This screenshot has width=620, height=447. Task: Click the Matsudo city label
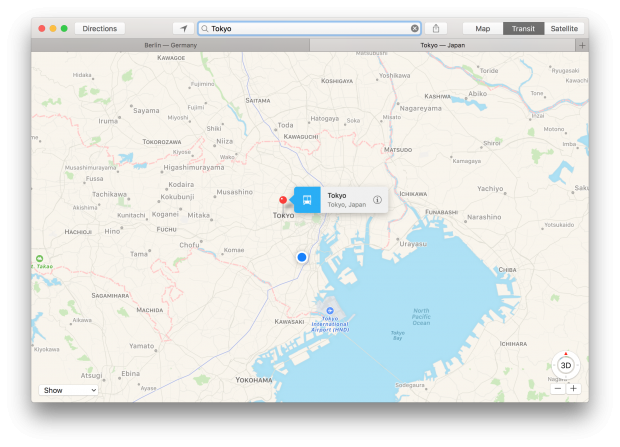[398, 150]
